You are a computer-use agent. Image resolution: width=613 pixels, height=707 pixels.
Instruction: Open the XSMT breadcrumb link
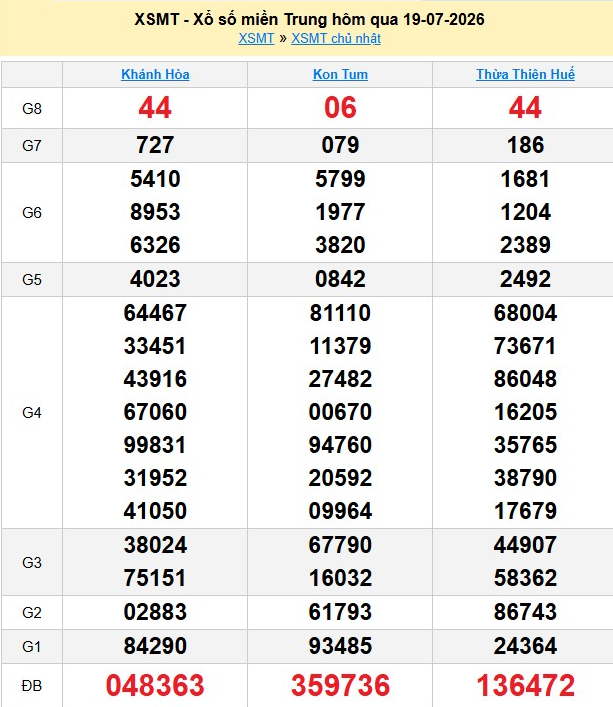[x=256, y=38]
